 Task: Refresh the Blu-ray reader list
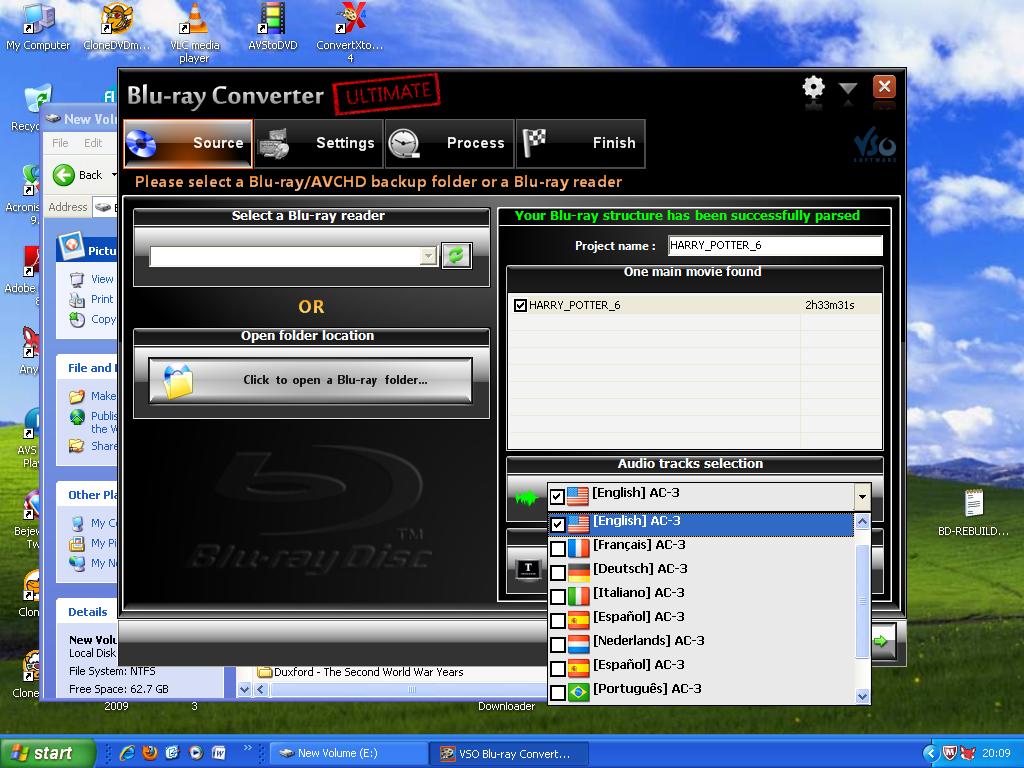pos(456,255)
